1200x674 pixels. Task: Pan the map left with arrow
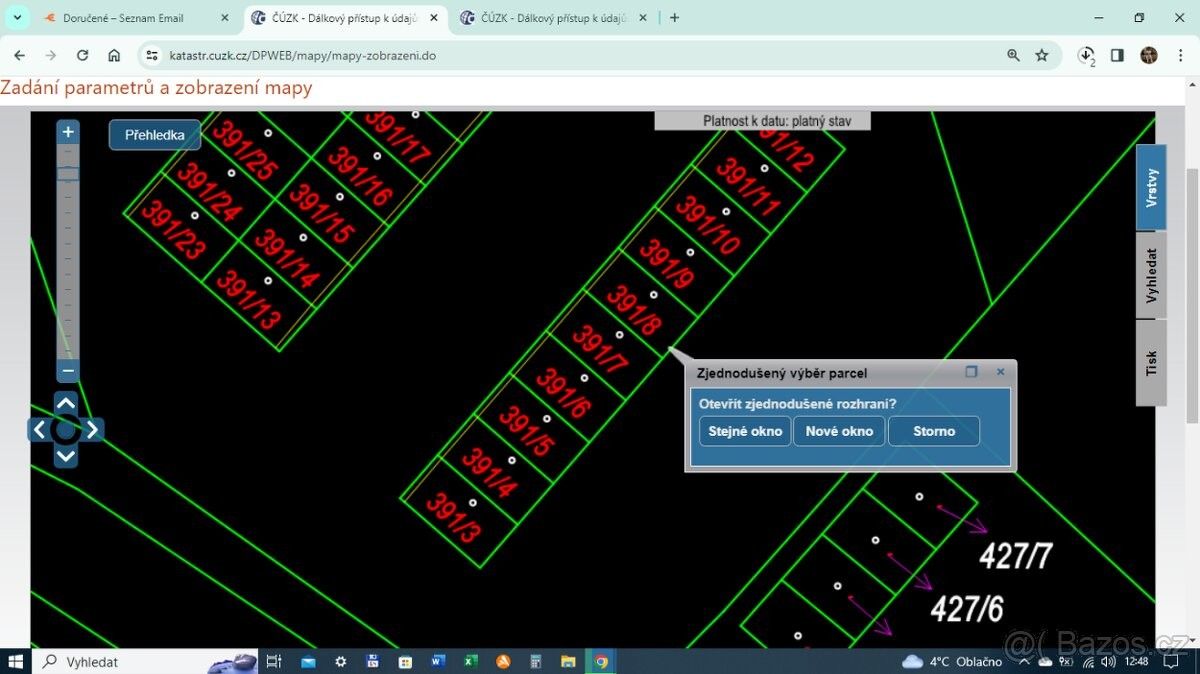(x=39, y=430)
